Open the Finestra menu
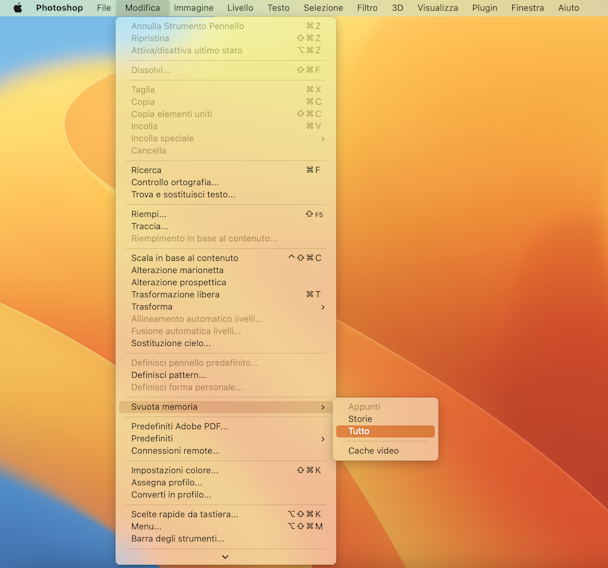This screenshot has height=568, width=608. 527,8
